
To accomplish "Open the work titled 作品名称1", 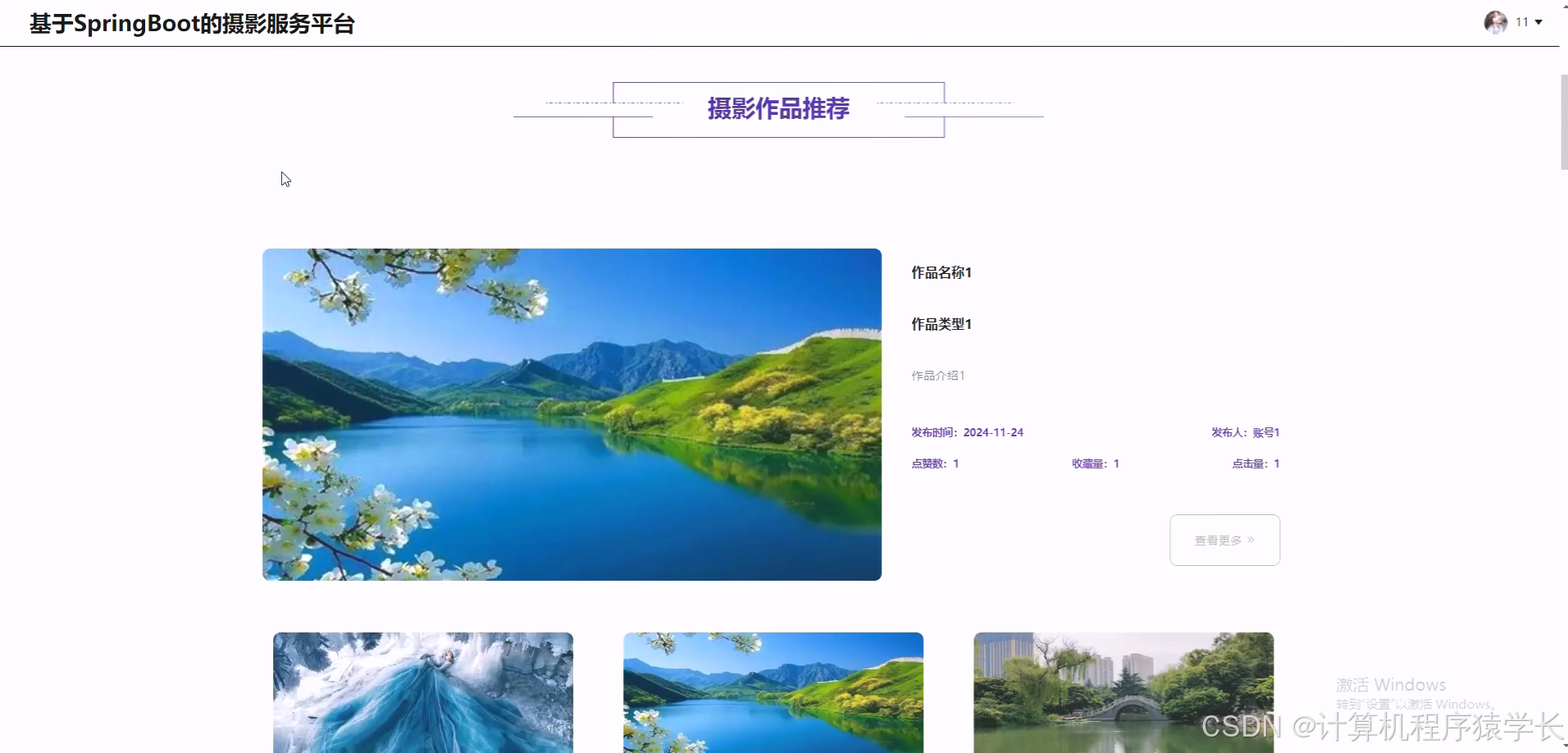I will [941, 272].
